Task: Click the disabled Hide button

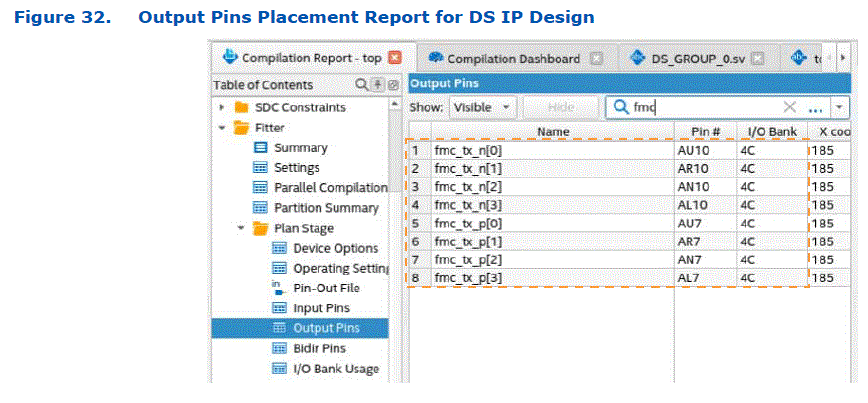Action: 560,107
